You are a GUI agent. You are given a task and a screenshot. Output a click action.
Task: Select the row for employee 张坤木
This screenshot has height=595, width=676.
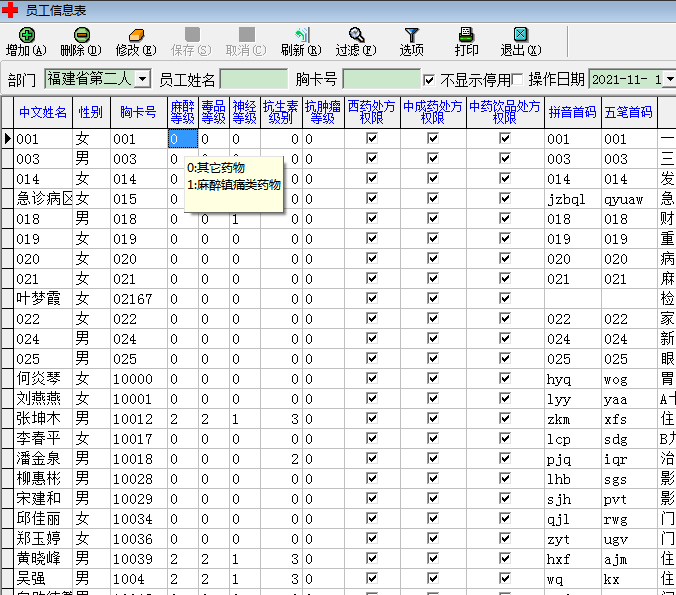click(41, 419)
